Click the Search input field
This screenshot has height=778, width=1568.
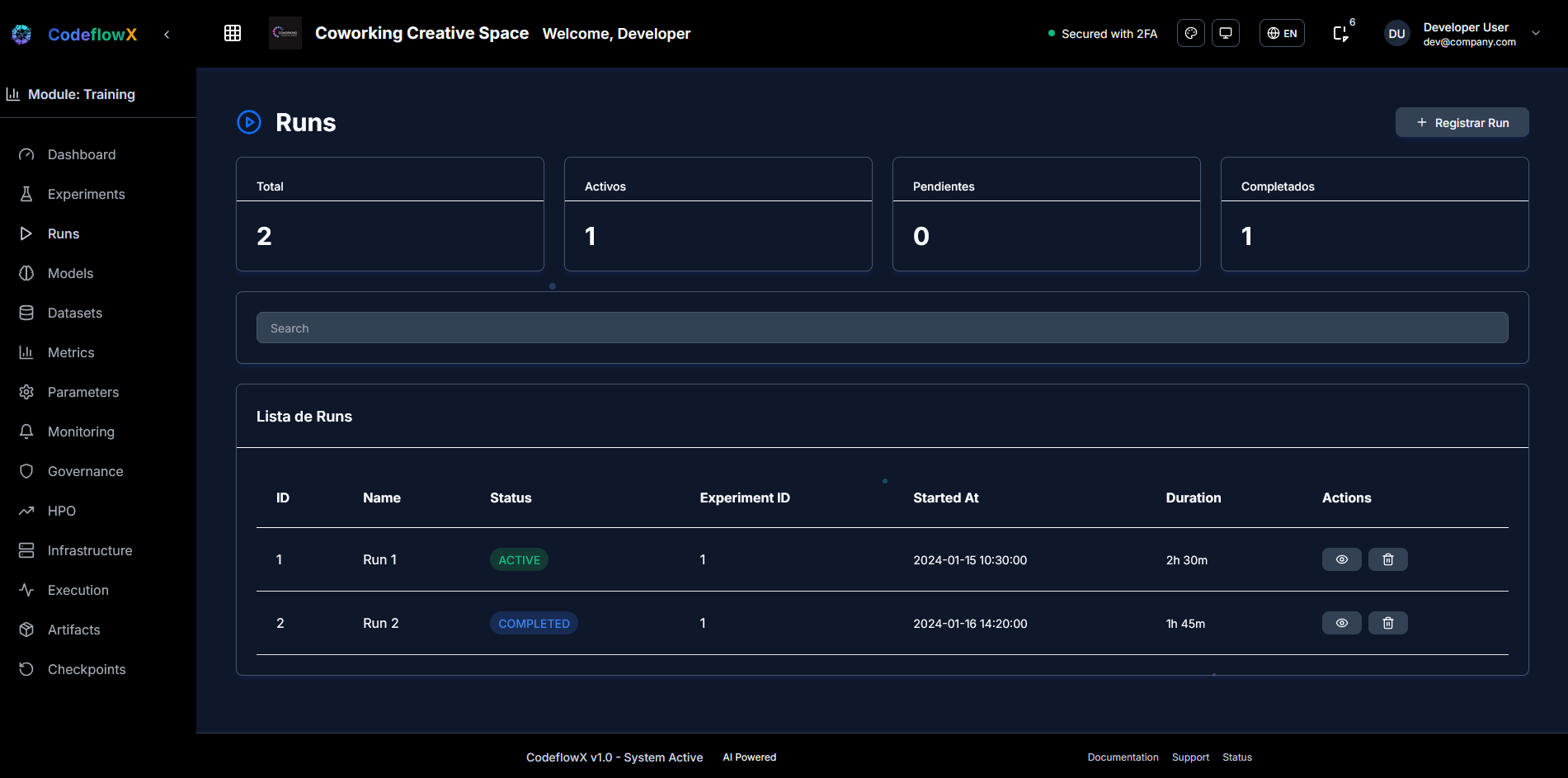click(x=882, y=328)
